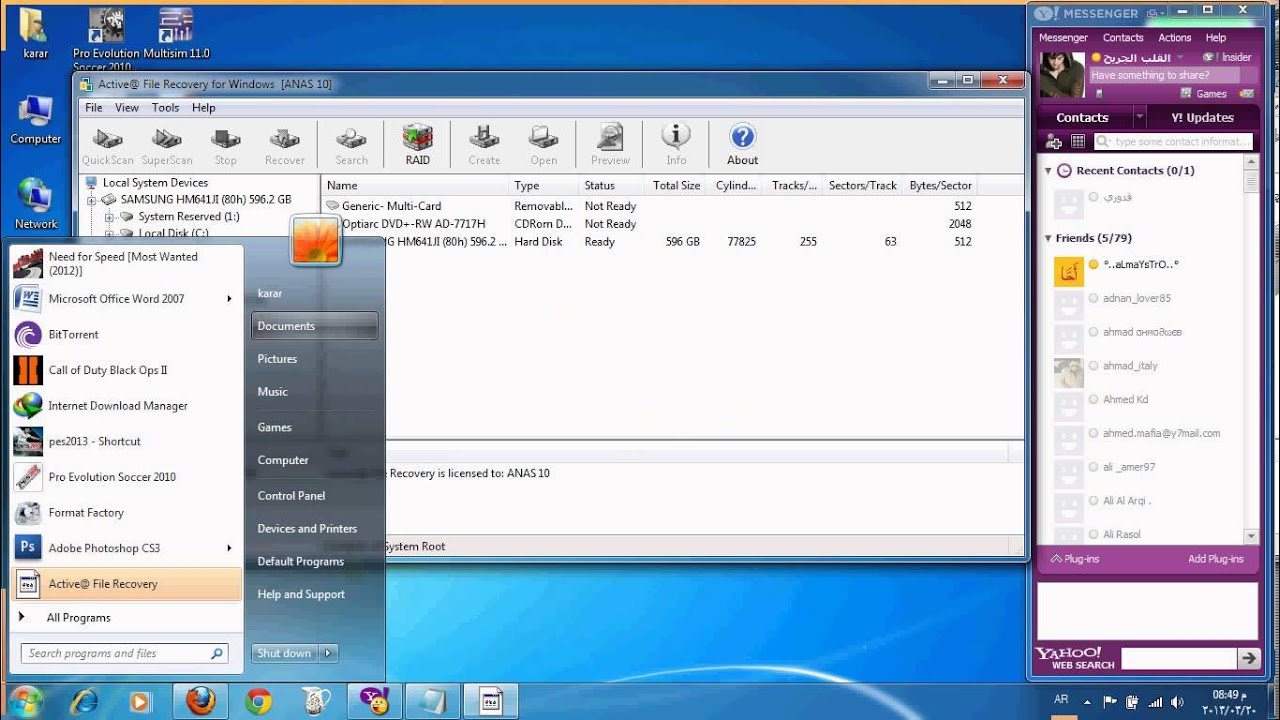Image resolution: width=1280 pixels, height=720 pixels.
Task: Click the Chrome taskbar icon
Action: [x=259, y=701]
